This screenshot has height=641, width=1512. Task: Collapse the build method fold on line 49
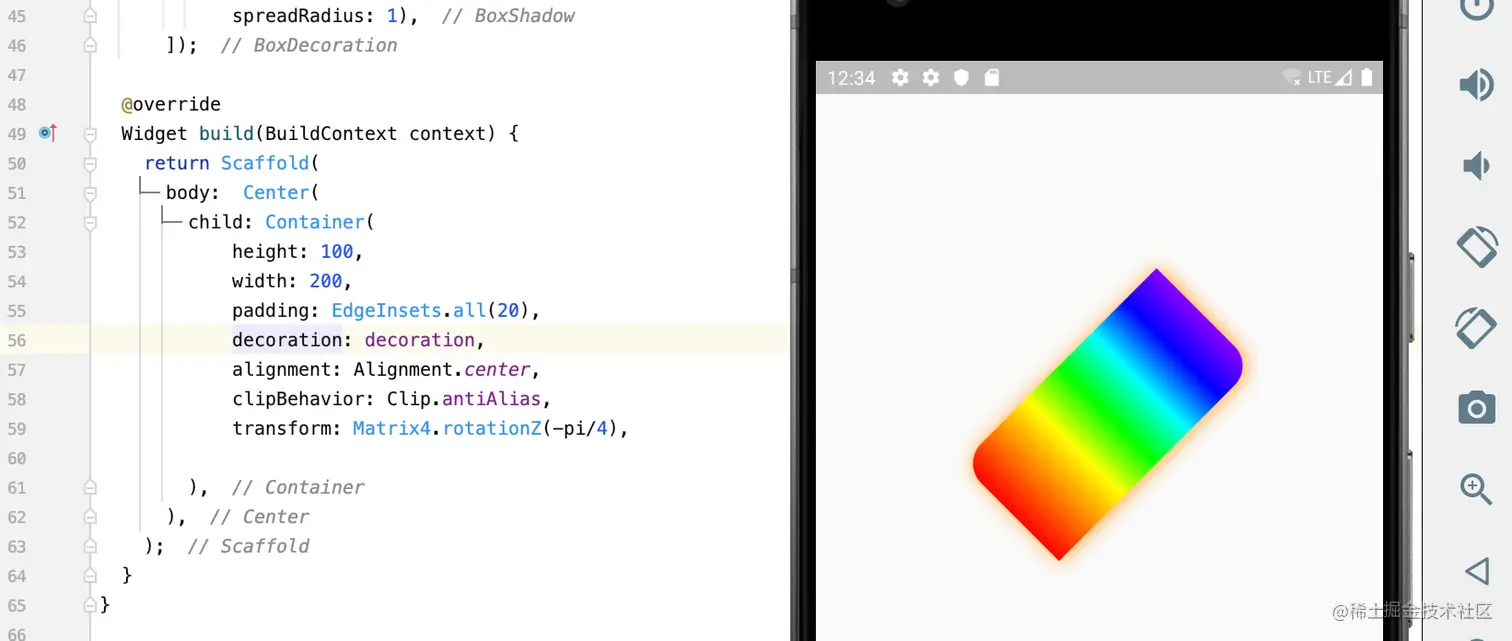[x=90, y=133]
